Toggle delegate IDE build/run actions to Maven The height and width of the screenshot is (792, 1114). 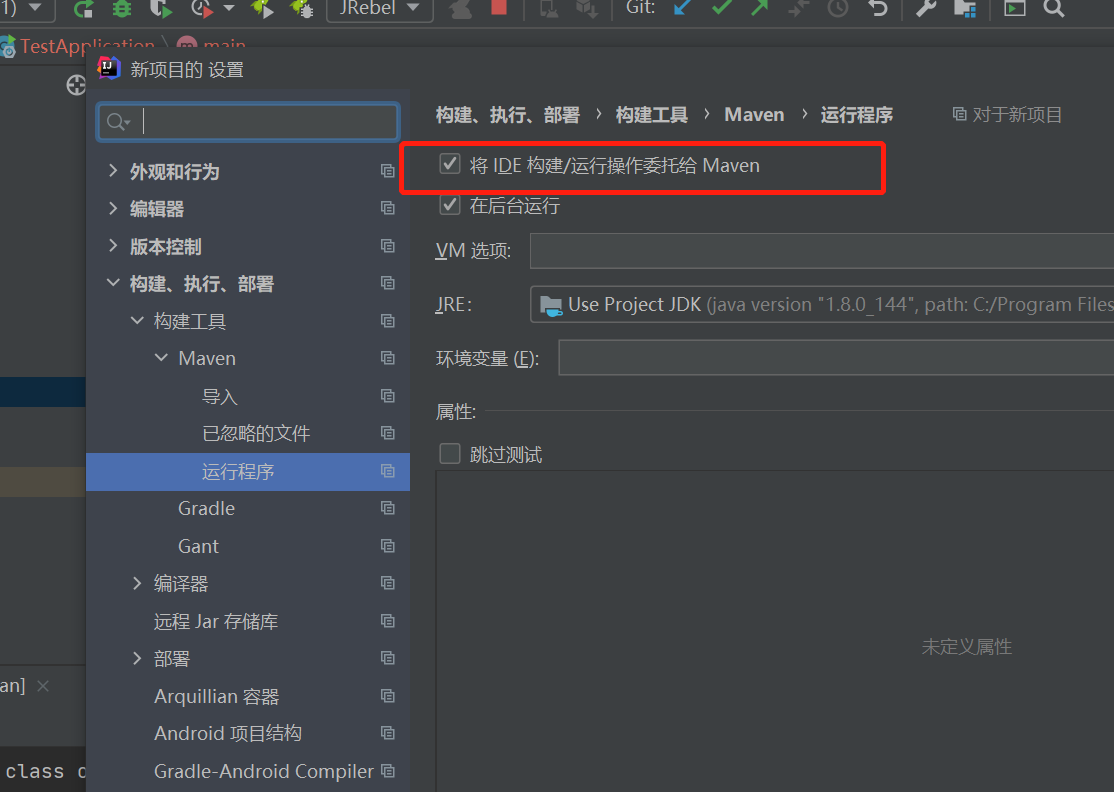point(450,165)
